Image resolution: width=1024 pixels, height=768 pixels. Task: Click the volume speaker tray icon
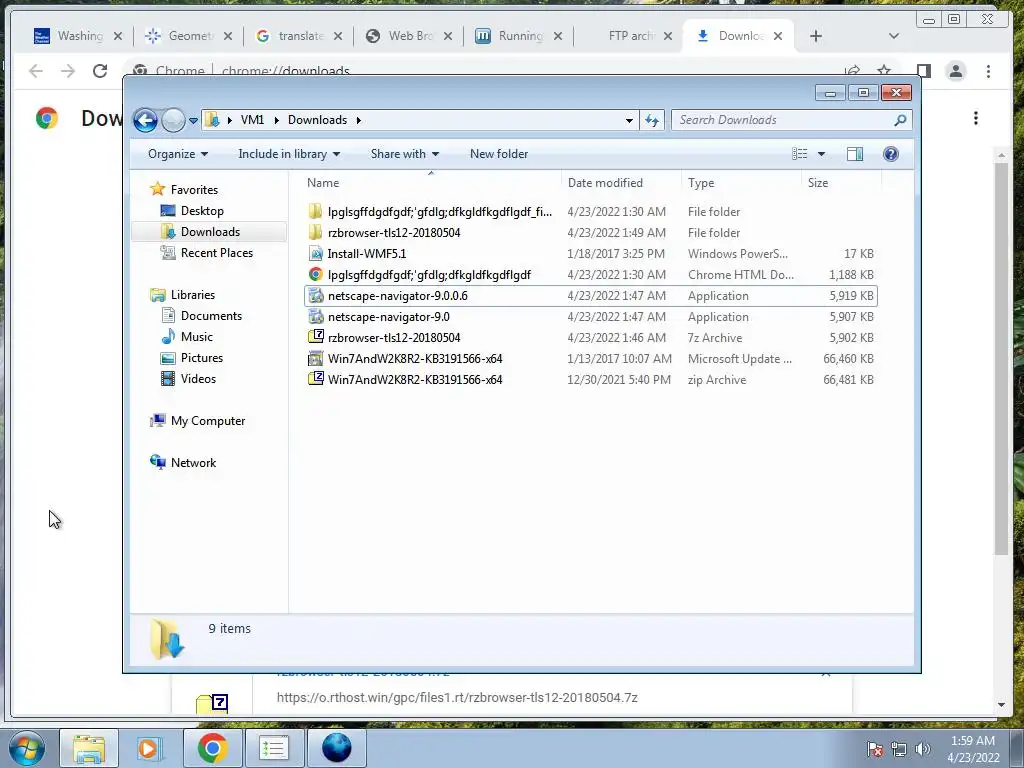tap(923, 749)
